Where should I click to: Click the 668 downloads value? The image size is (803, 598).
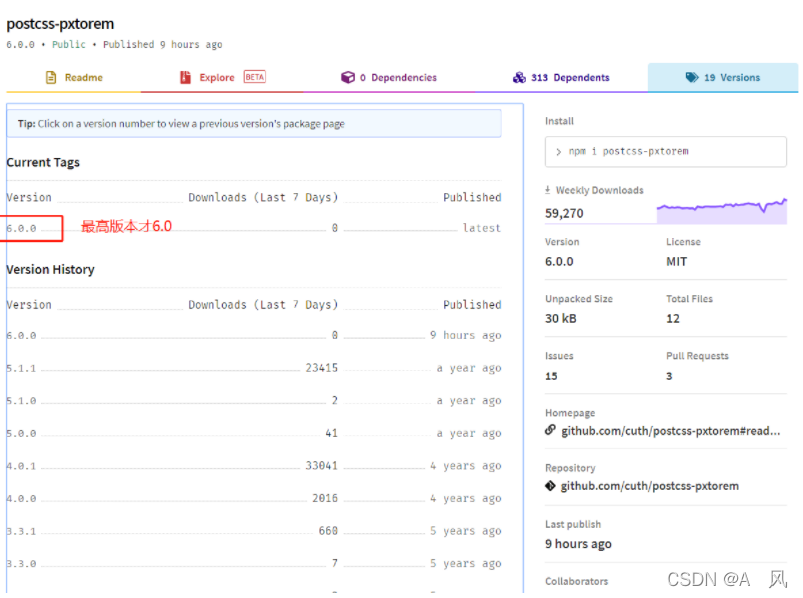click(328, 530)
